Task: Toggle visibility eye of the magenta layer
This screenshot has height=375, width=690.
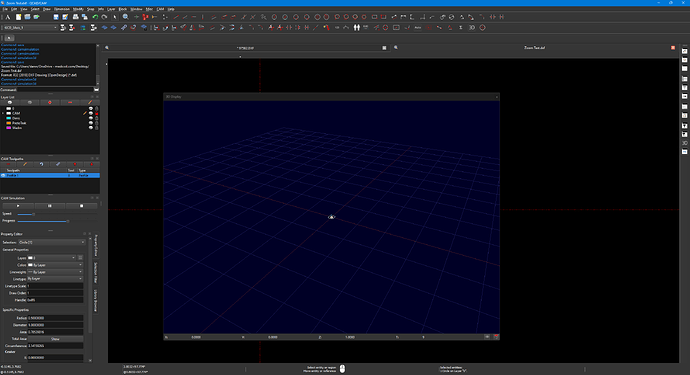Action: [x=91, y=128]
